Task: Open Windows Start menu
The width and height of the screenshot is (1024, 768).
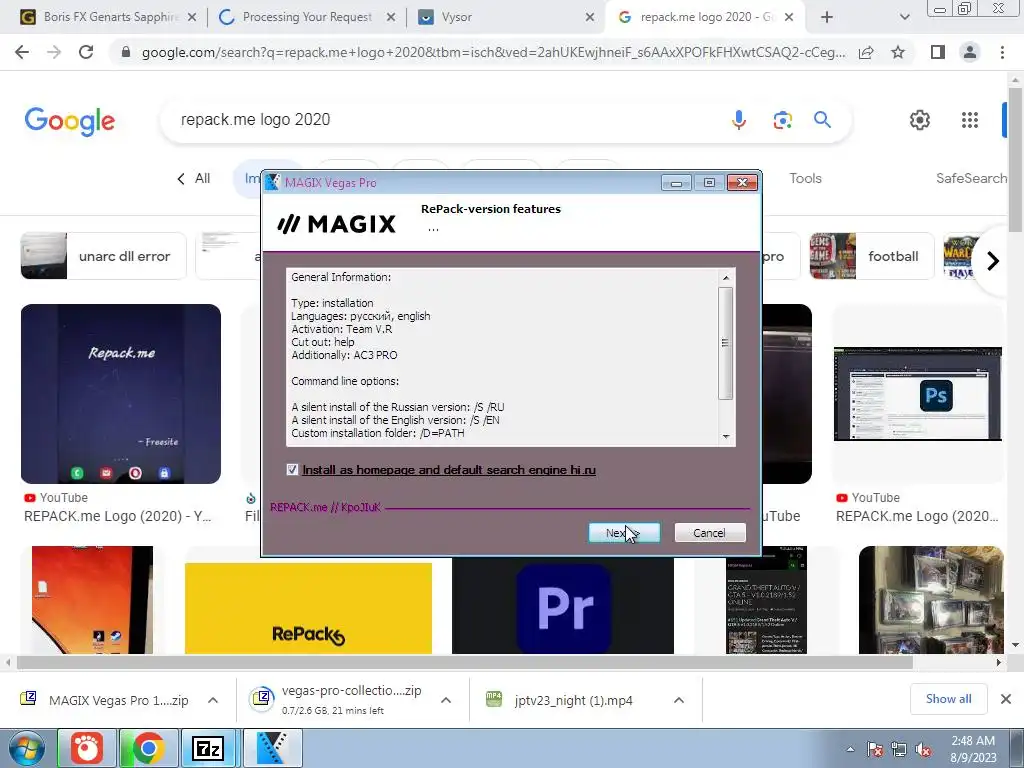Action: click(x=26, y=748)
